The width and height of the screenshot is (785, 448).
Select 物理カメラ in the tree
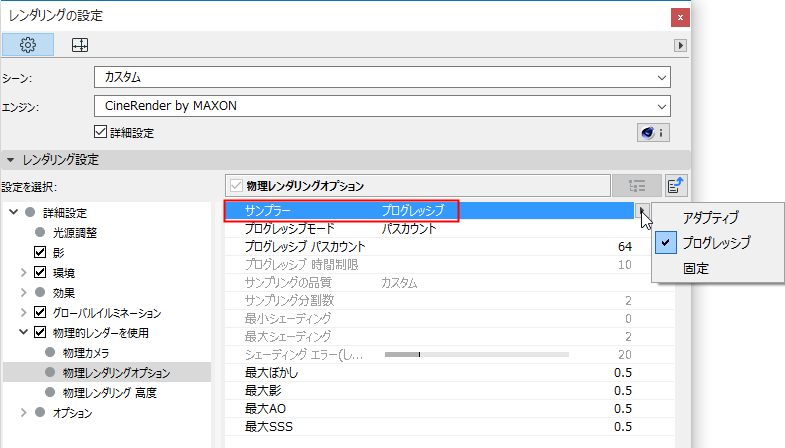[86, 353]
